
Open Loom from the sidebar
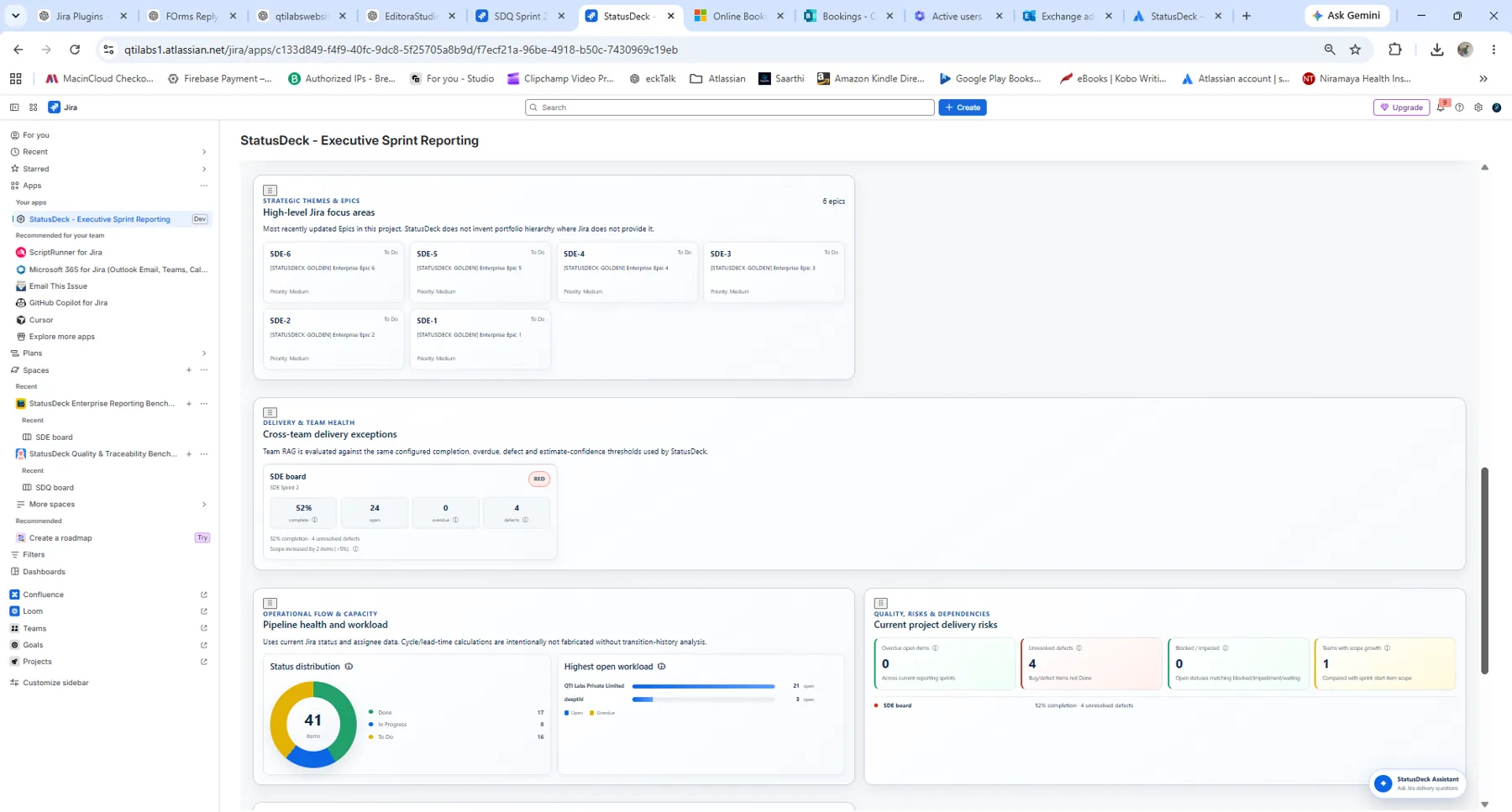pyautogui.click(x=33, y=611)
